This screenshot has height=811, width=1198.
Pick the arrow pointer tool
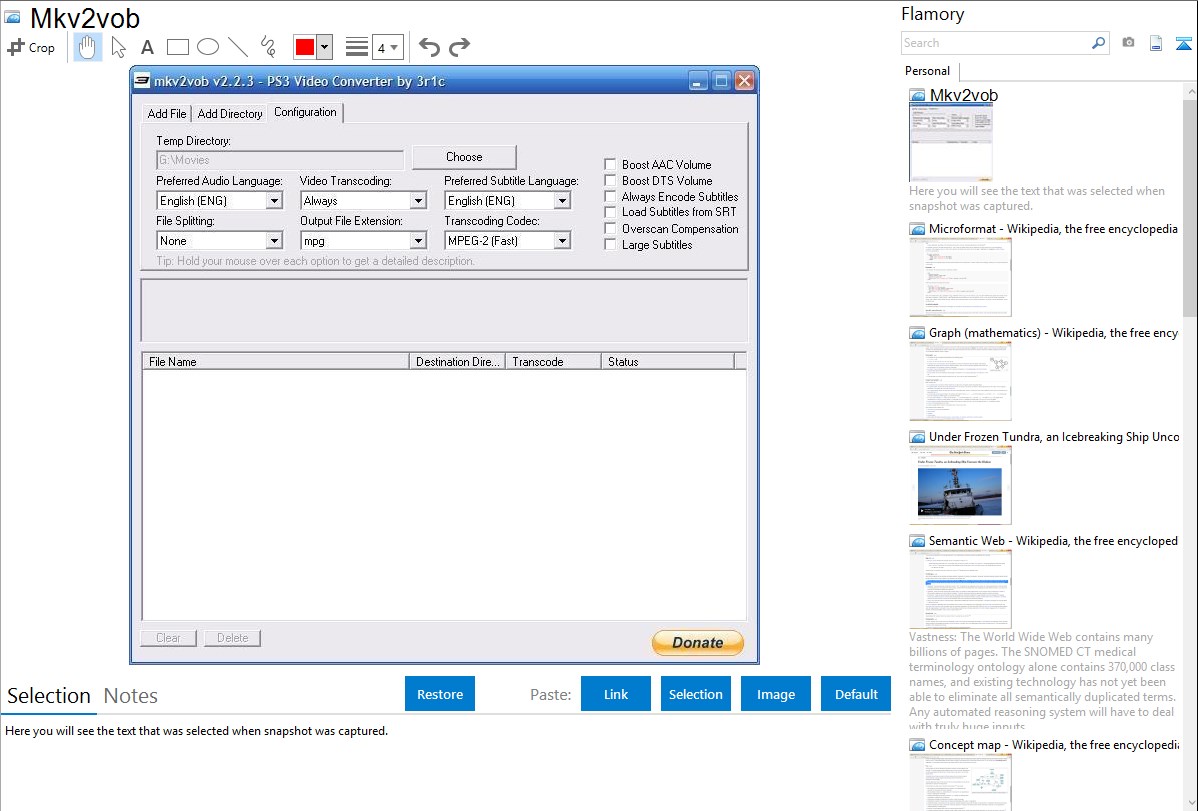118,47
